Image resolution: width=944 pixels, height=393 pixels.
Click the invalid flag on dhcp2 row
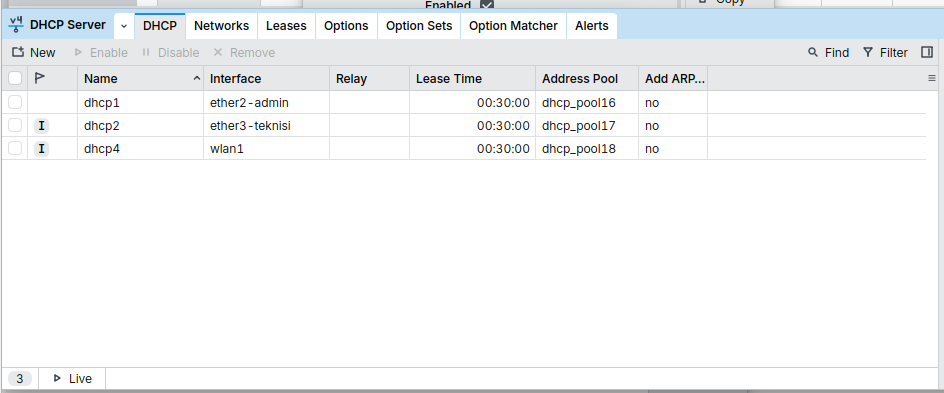point(42,126)
